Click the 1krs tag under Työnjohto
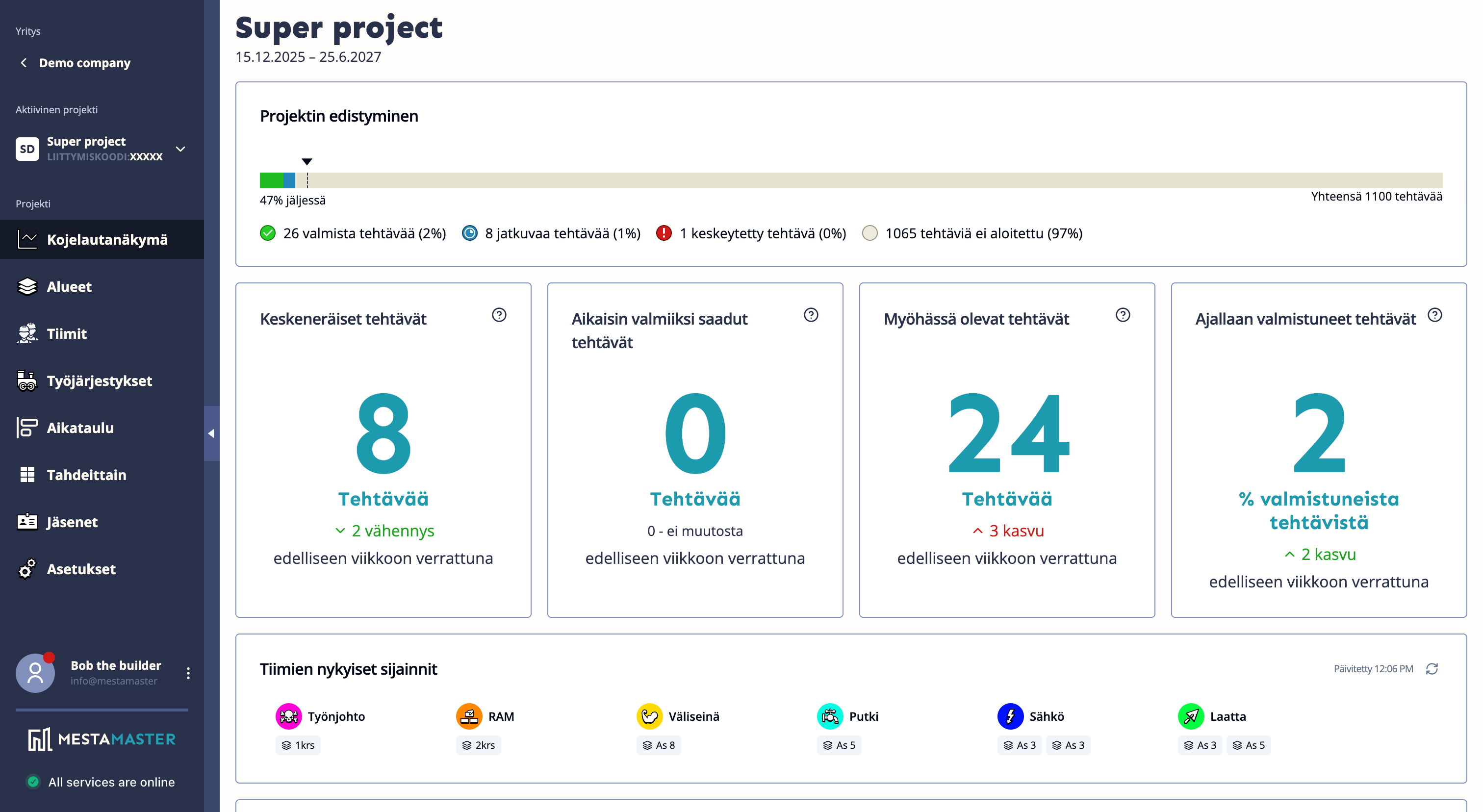 298,745
